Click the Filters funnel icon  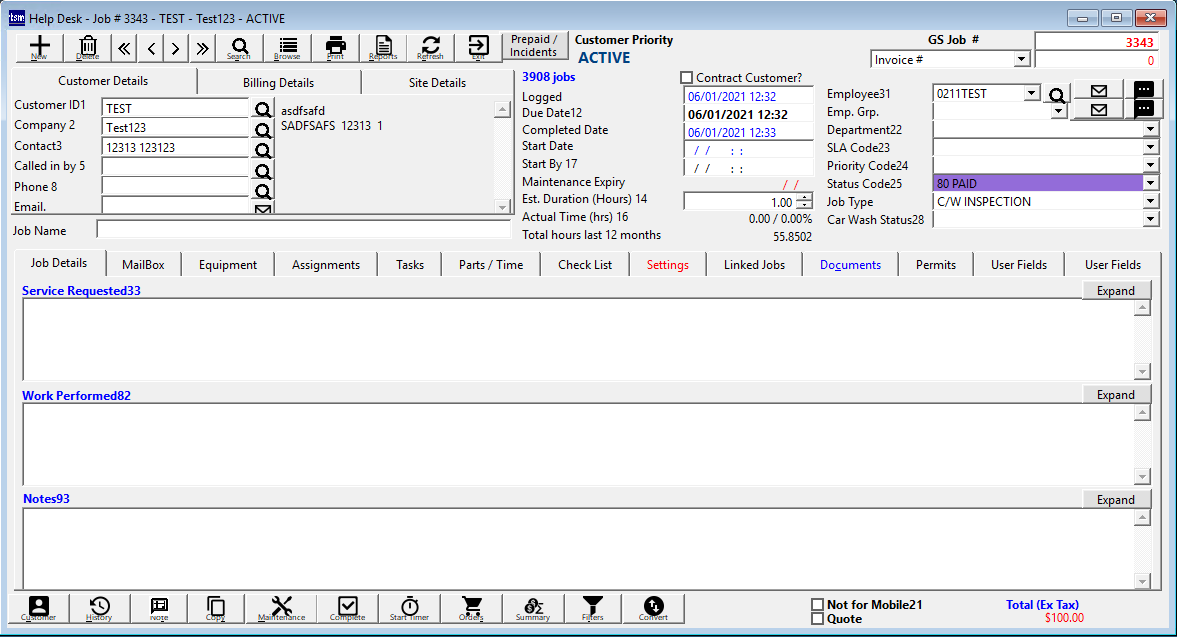(593, 608)
